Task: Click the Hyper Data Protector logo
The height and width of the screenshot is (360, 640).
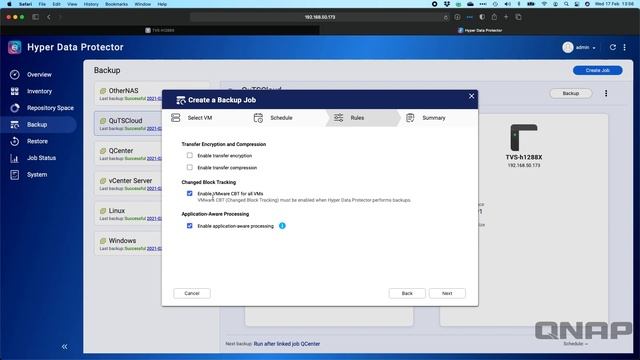Action: [x=15, y=47]
